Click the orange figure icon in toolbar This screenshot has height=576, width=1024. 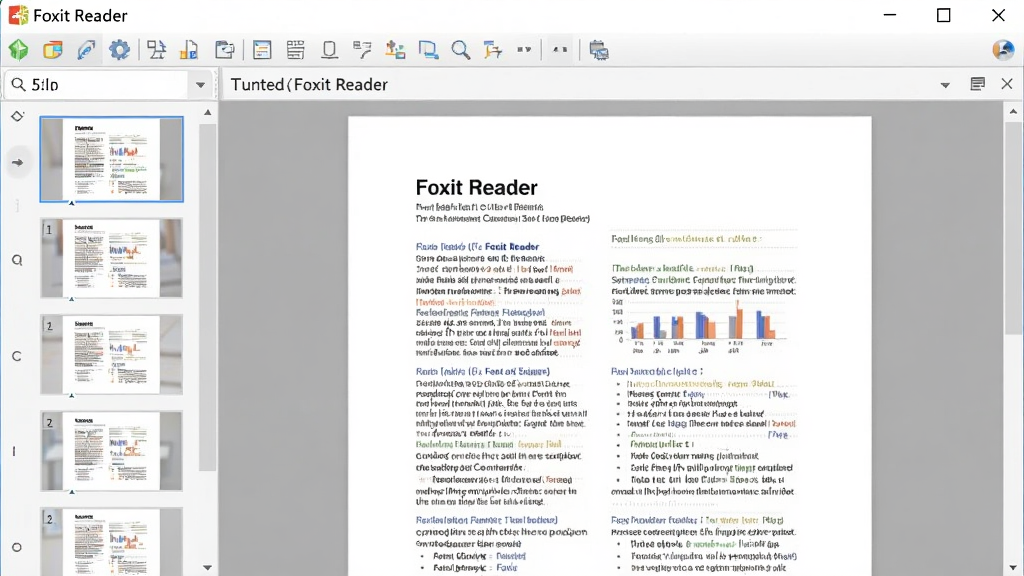coord(395,50)
